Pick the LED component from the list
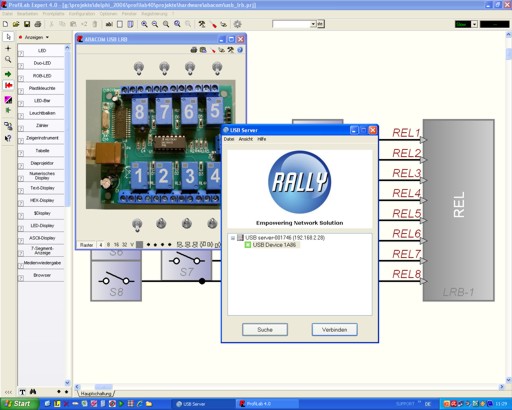The image size is (512, 410). (41, 51)
